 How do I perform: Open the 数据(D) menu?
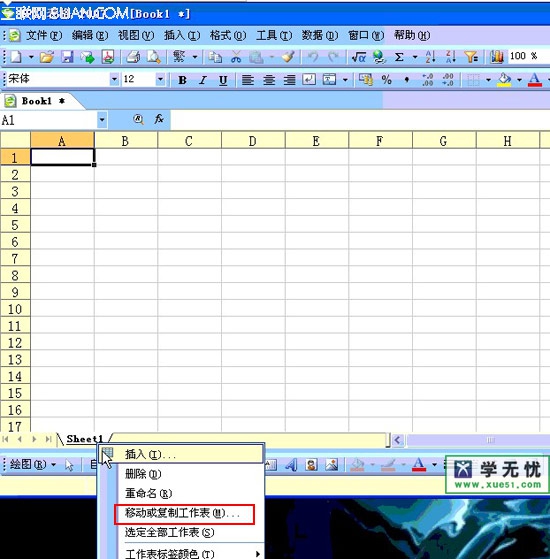coord(320,36)
